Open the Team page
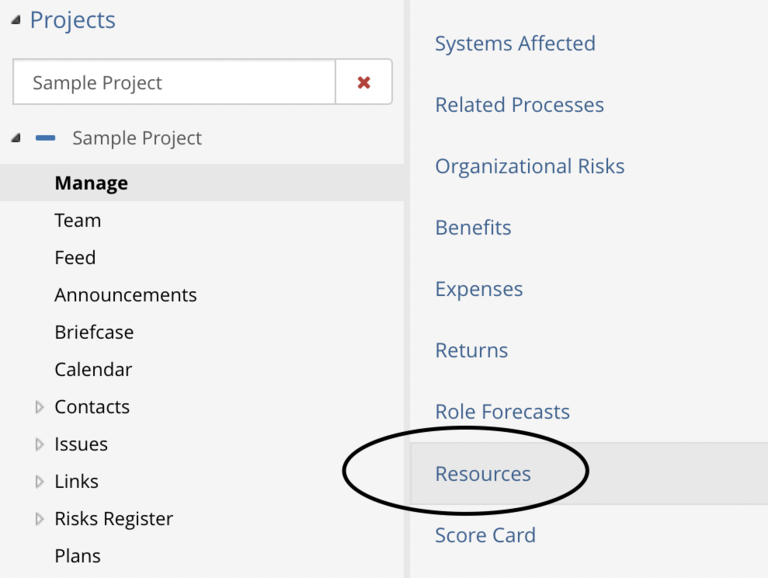Screen dimensions: 768x578 [x=77, y=220]
